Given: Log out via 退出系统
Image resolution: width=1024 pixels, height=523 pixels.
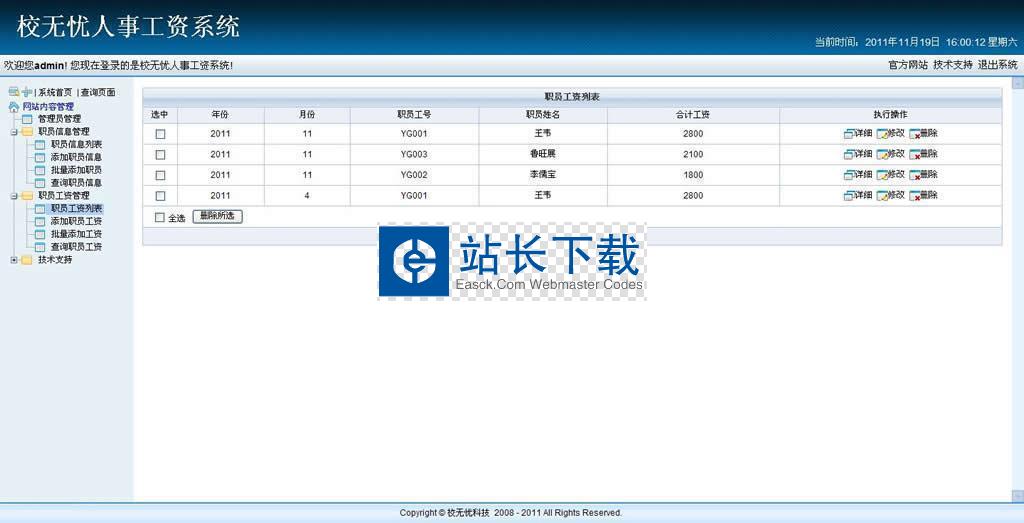Looking at the screenshot, I should click(x=997, y=65).
